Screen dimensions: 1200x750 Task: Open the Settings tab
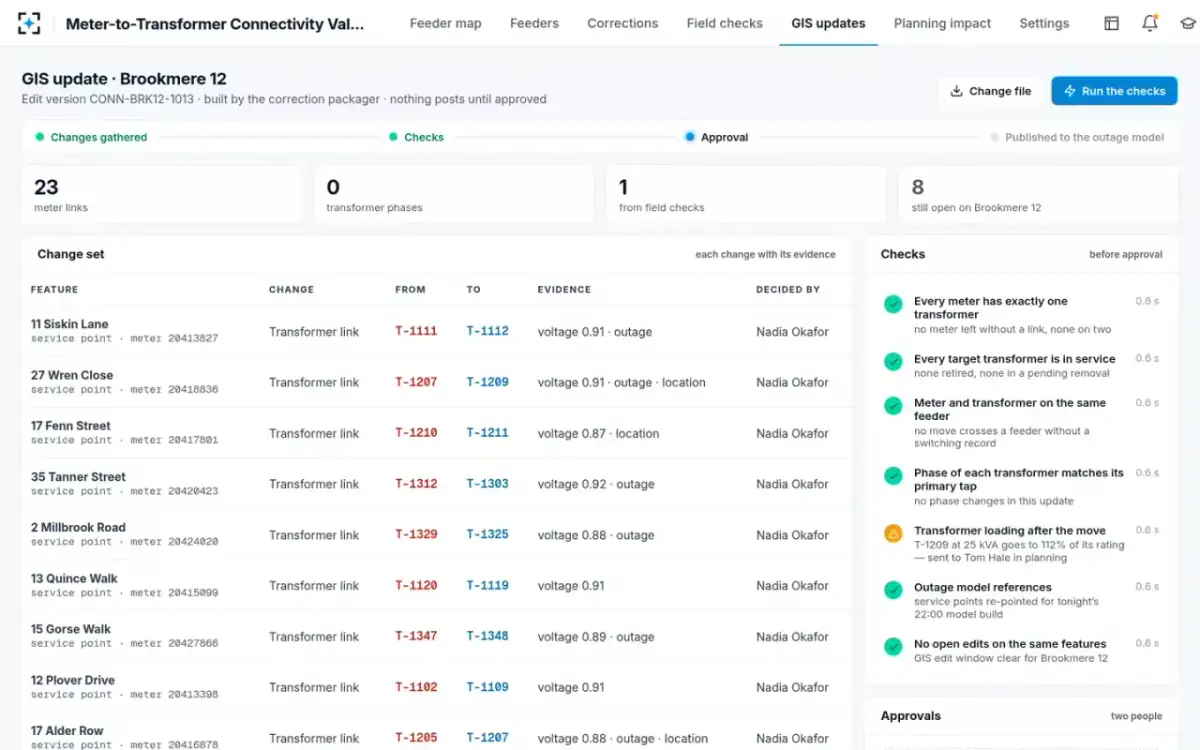[1044, 23]
